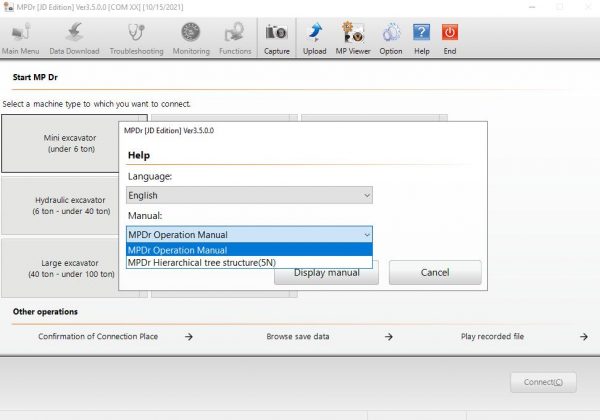Viewport: 600px width, 420px height.
Task: Open Browse save data
Action: [x=298, y=336]
